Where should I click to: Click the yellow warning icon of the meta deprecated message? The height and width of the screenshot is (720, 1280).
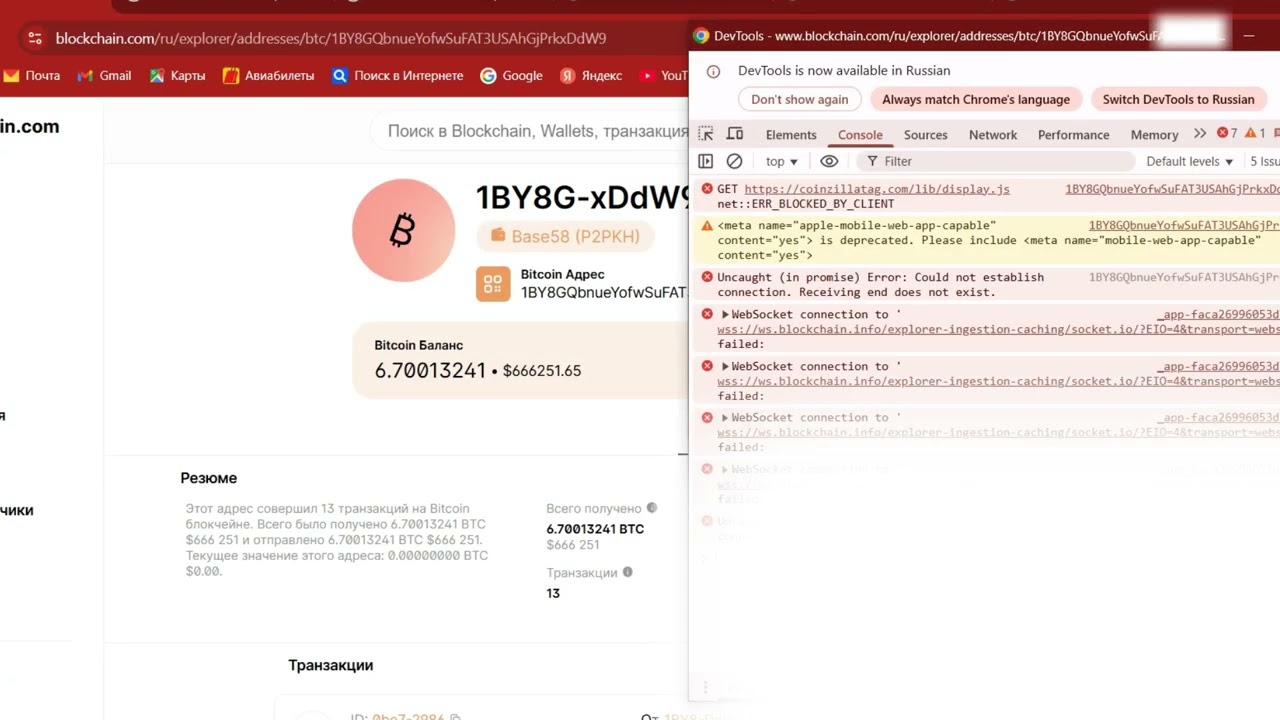(x=707, y=226)
